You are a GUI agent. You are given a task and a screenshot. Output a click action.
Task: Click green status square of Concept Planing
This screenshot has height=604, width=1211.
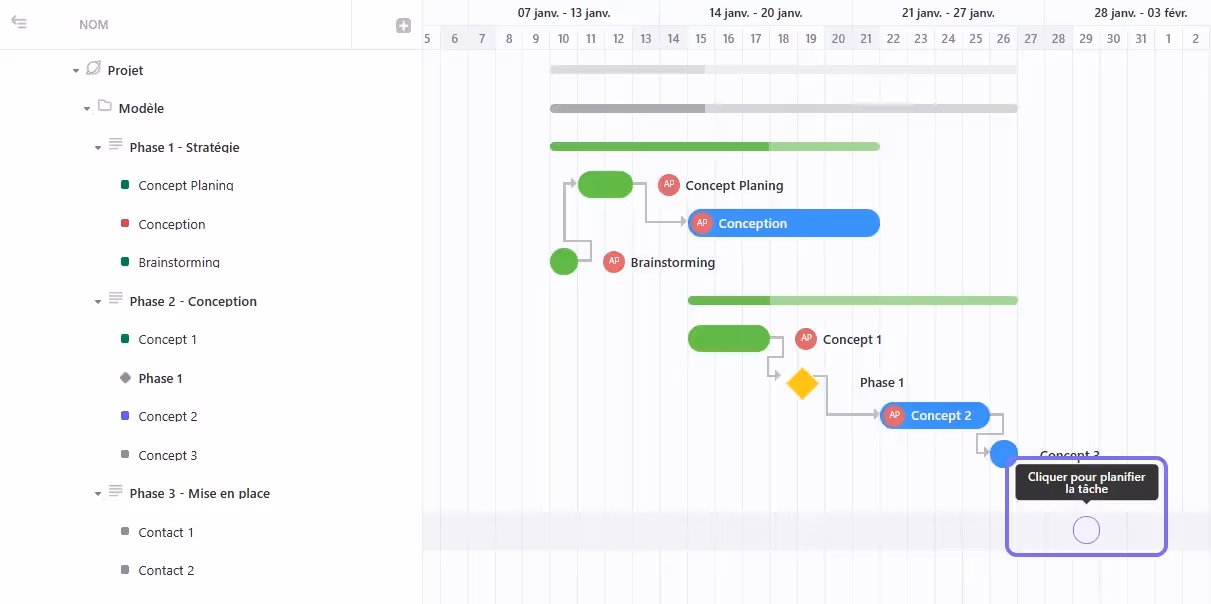[x=125, y=185]
